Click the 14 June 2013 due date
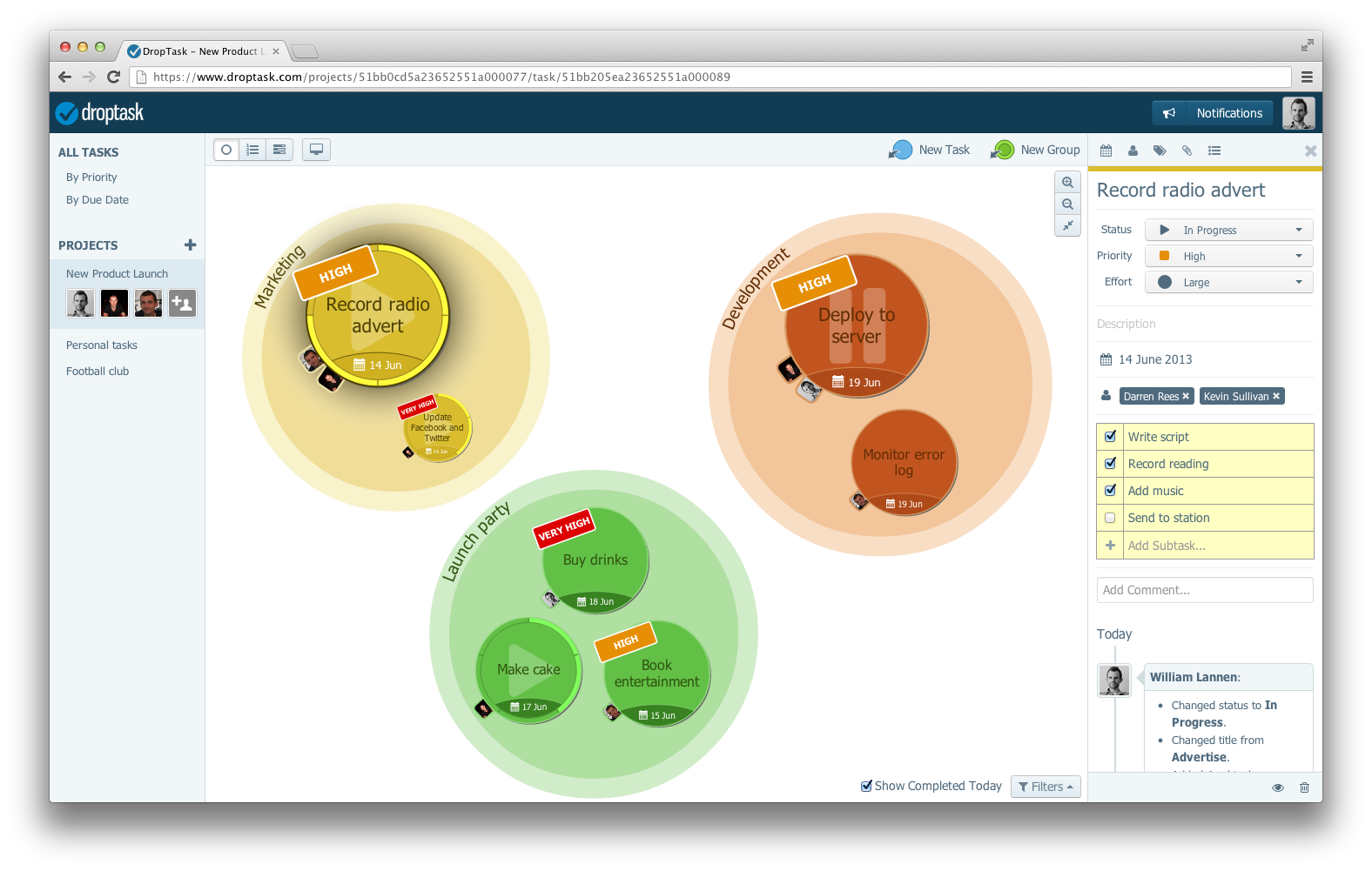 click(x=1155, y=359)
